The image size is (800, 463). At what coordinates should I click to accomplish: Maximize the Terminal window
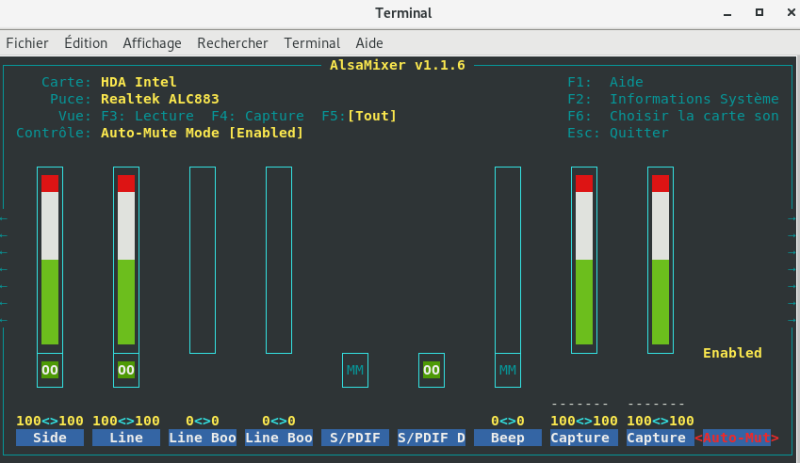(759, 12)
